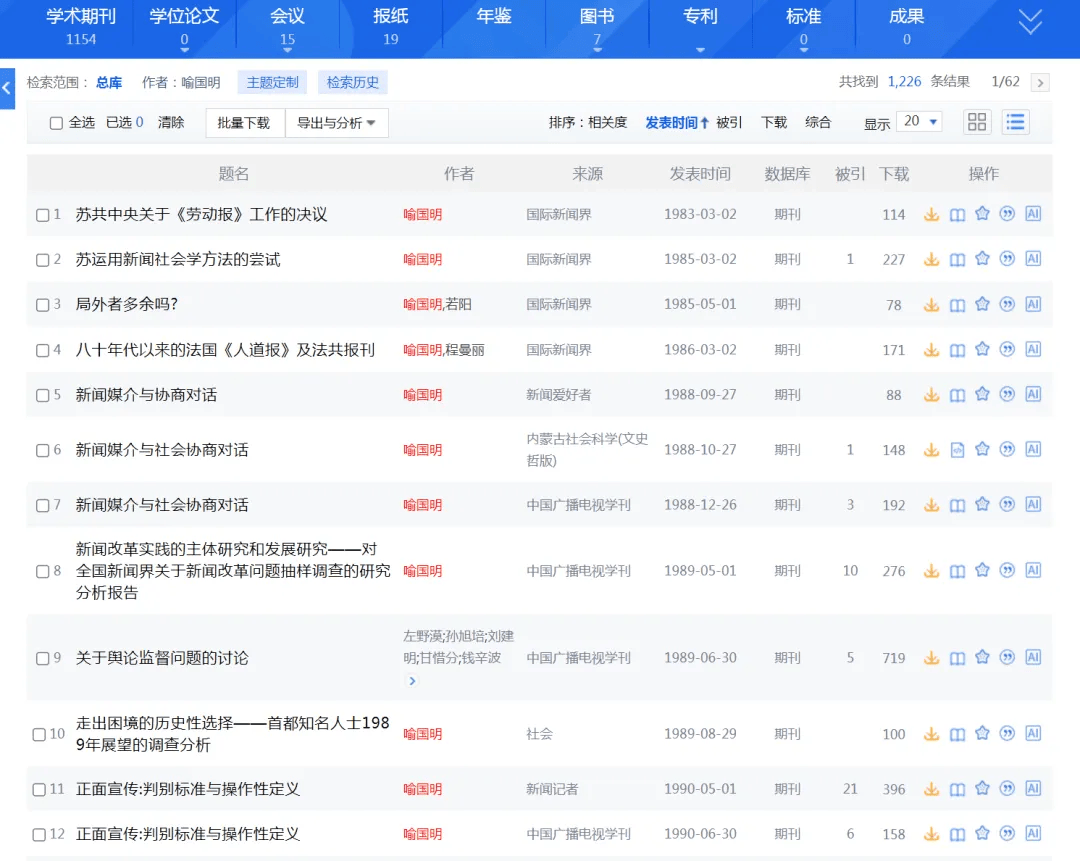Expand more database types with the double chevron
Screen dimensions: 1080x861
click(x=1030, y=22)
